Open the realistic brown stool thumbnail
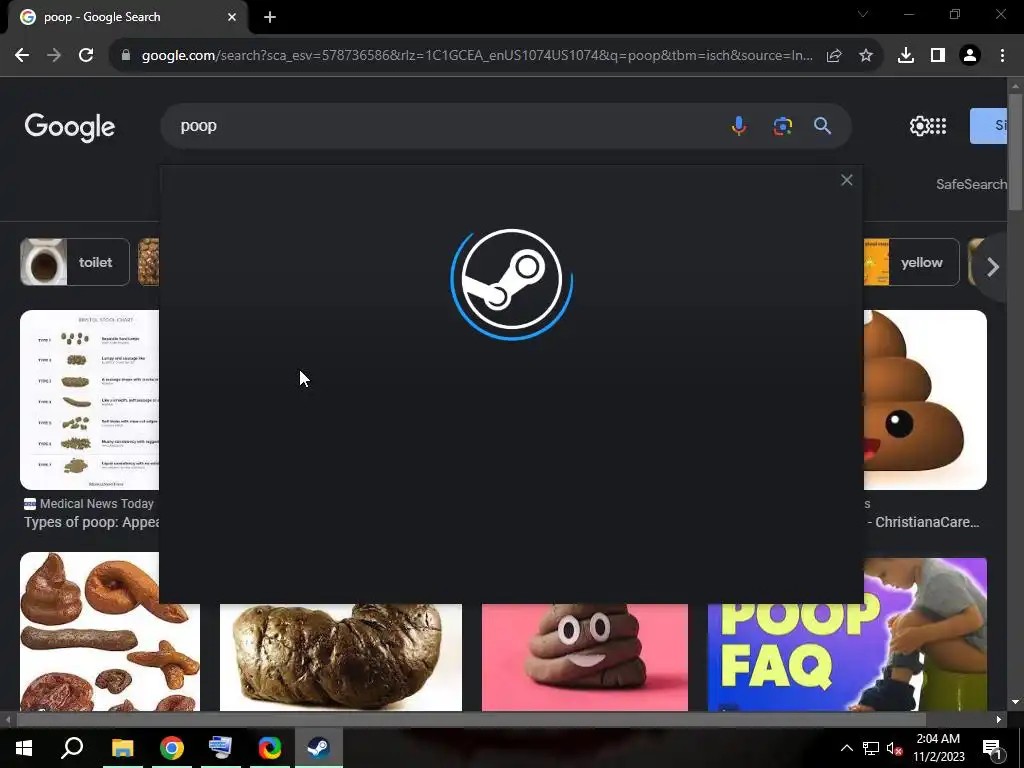1024x768 pixels. (341, 657)
